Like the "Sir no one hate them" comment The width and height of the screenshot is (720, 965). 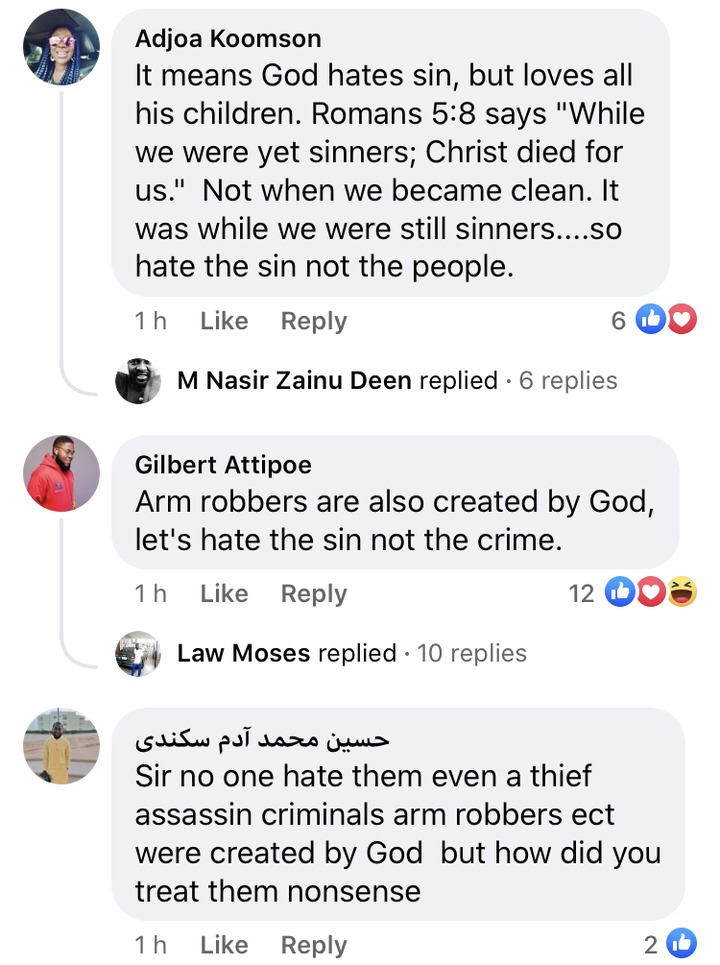click(x=224, y=945)
